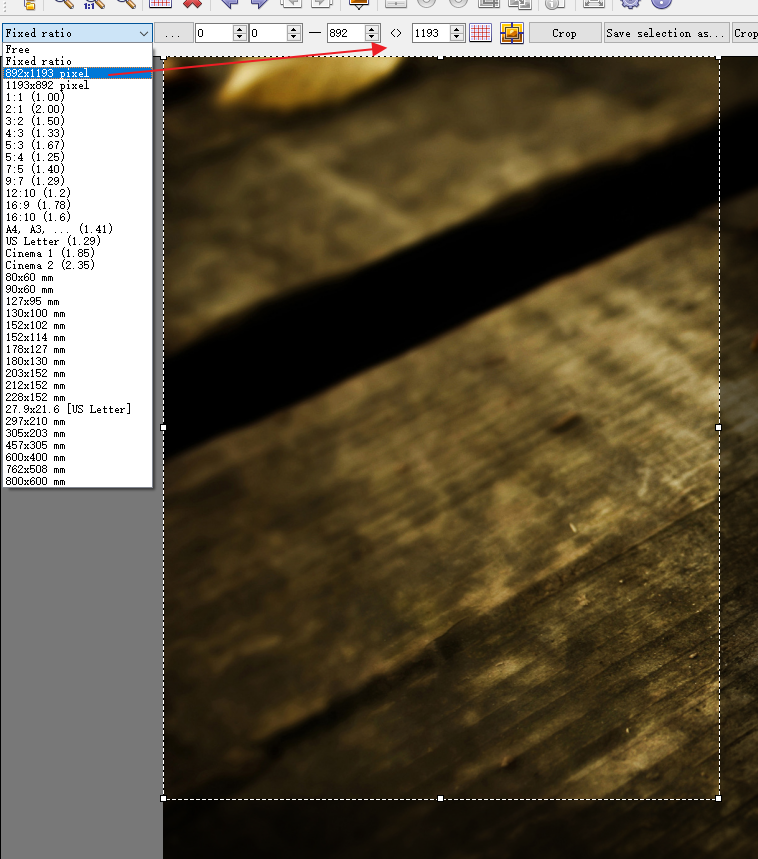The image size is (758, 859).
Task: Choose the '600x400 mm' size
Action: pos(77,458)
